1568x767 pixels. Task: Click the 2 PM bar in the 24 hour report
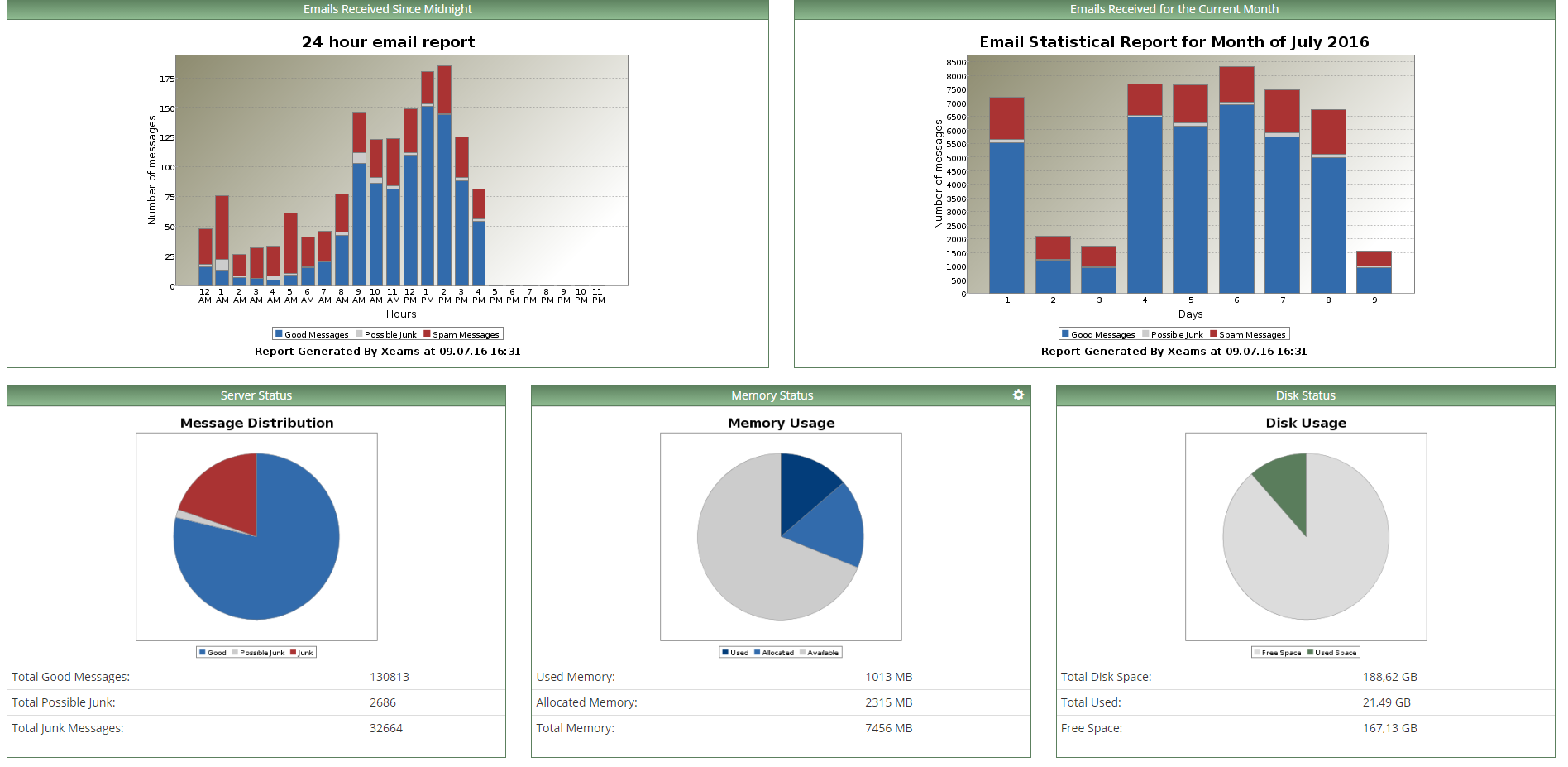pos(445,175)
